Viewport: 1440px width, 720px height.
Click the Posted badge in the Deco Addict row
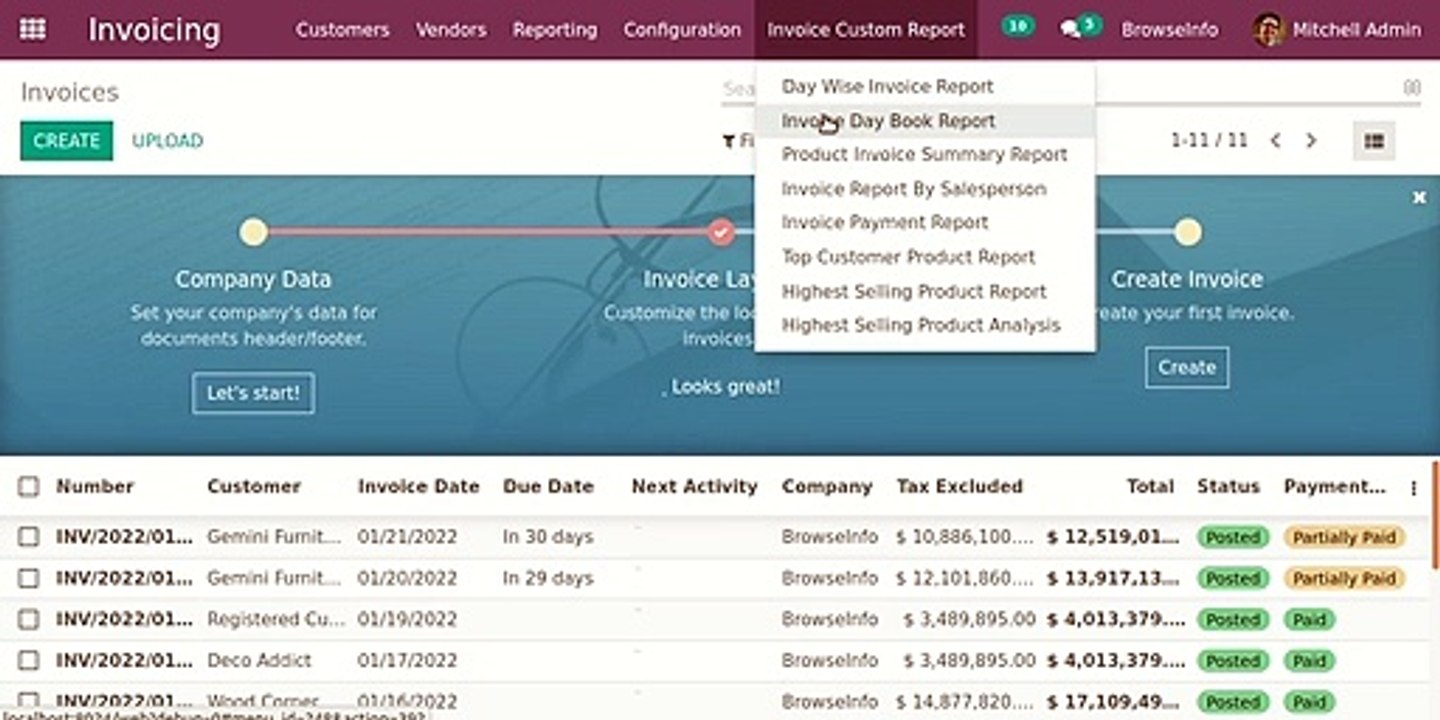[1232, 660]
